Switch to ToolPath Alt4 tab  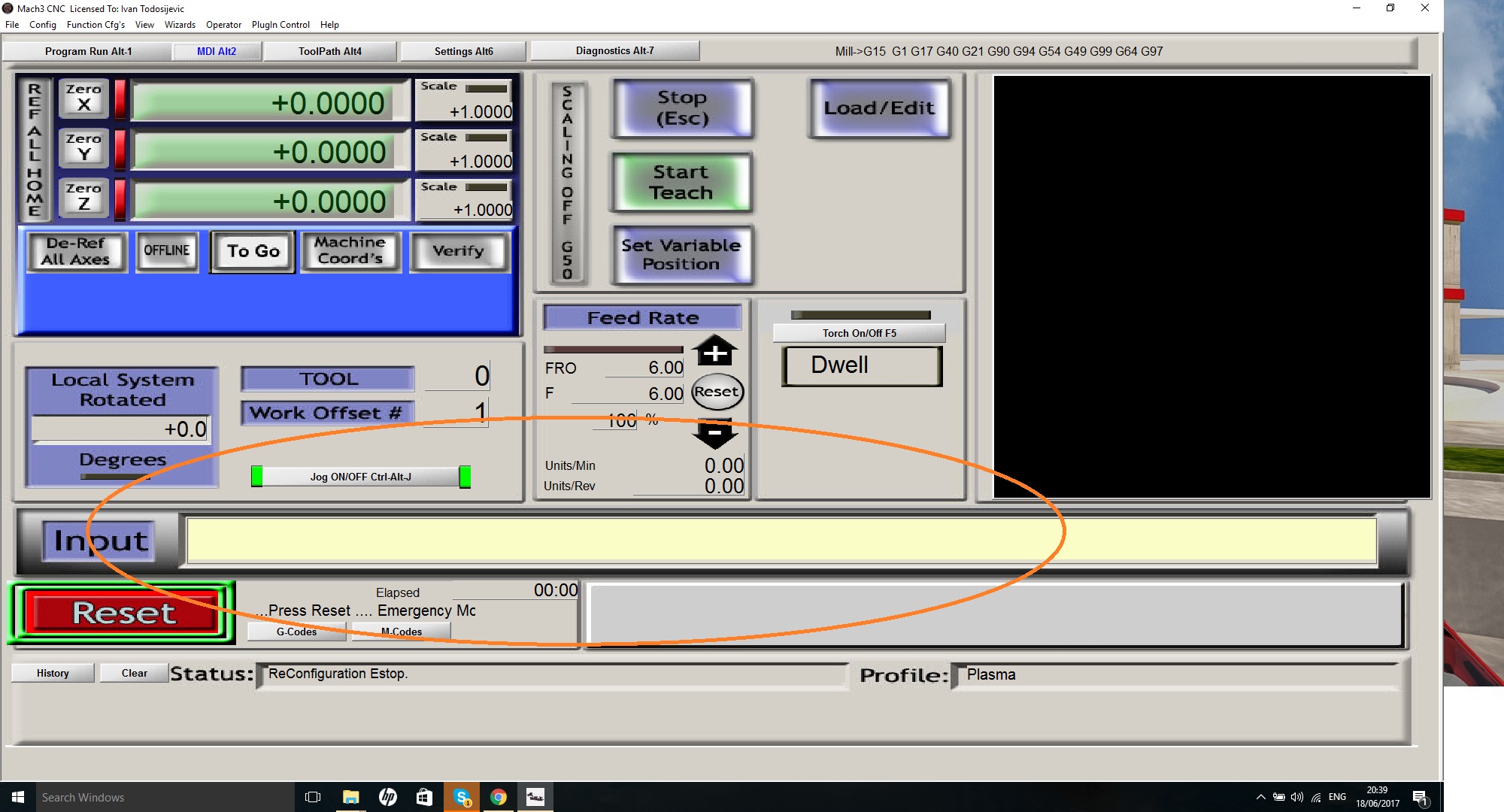329,51
